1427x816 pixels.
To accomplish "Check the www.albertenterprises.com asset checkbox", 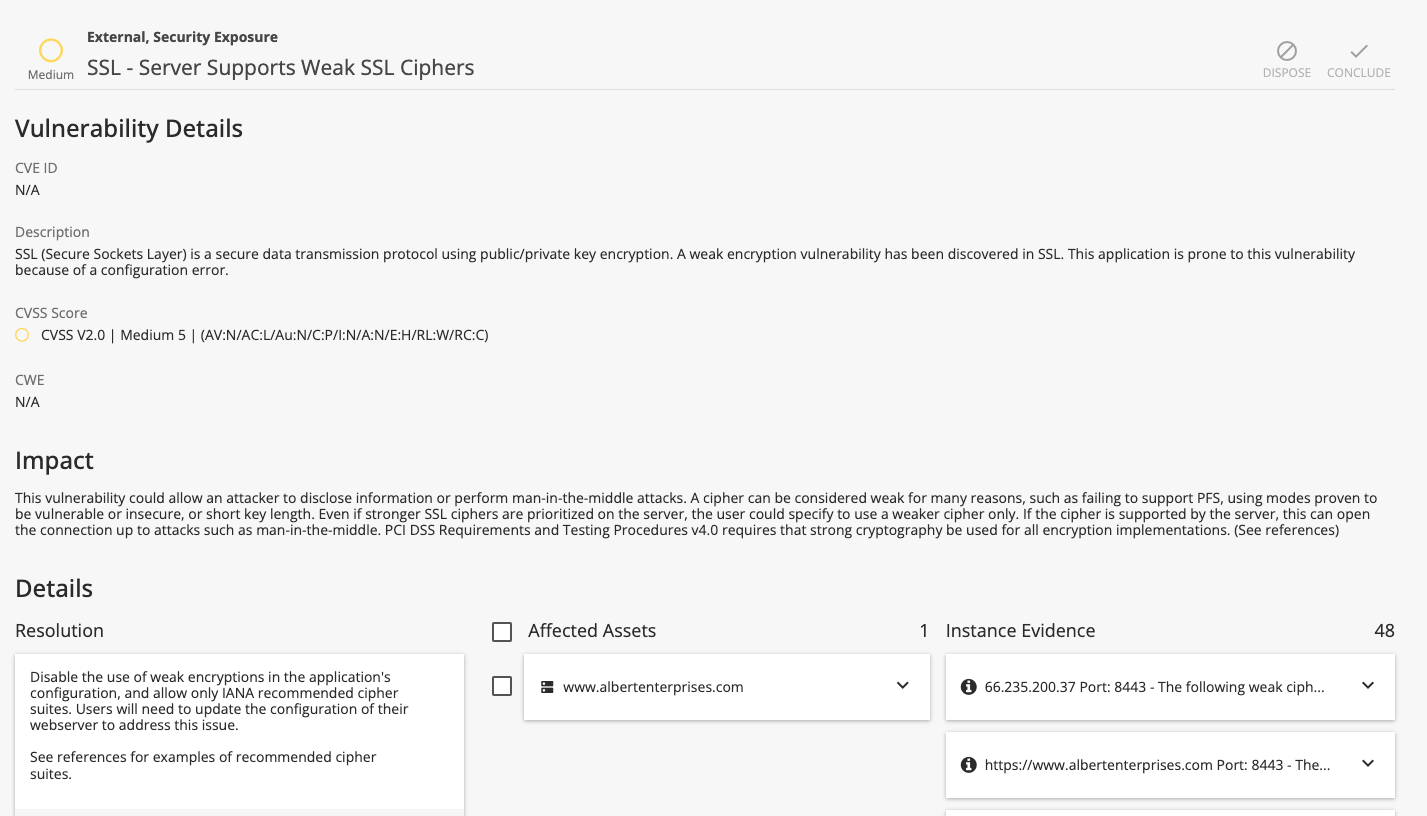I will pyautogui.click(x=502, y=686).
